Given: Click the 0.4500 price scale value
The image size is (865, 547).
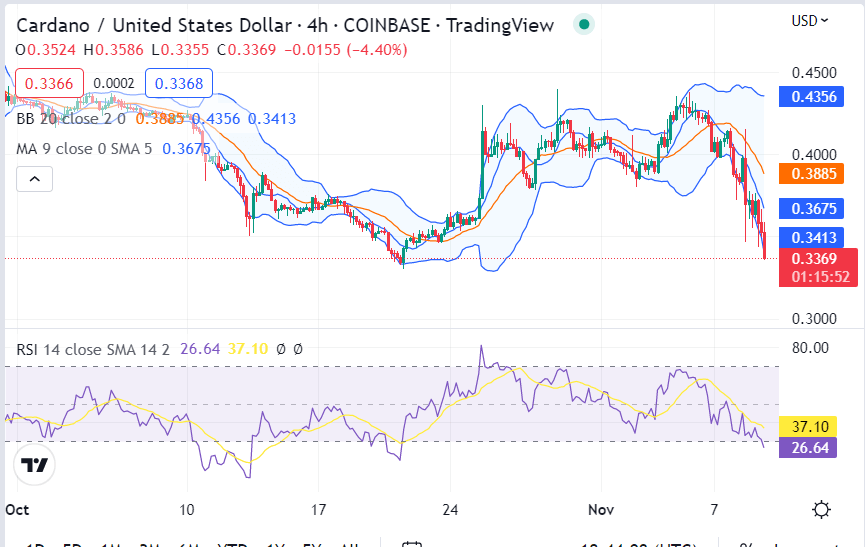Looking at the screenshot, I should click(x=814, y=73).
